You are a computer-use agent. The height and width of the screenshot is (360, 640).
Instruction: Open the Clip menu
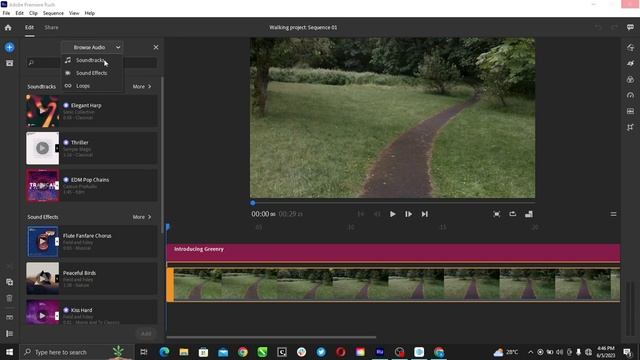pyautogui.click(x=33, y=13)
